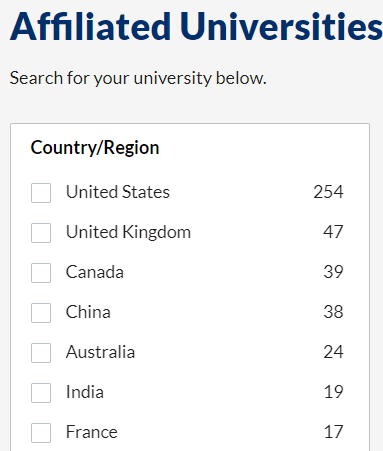Choose the Canada filter label
Screen dimensions: 383x451
[x=95, y=272]
